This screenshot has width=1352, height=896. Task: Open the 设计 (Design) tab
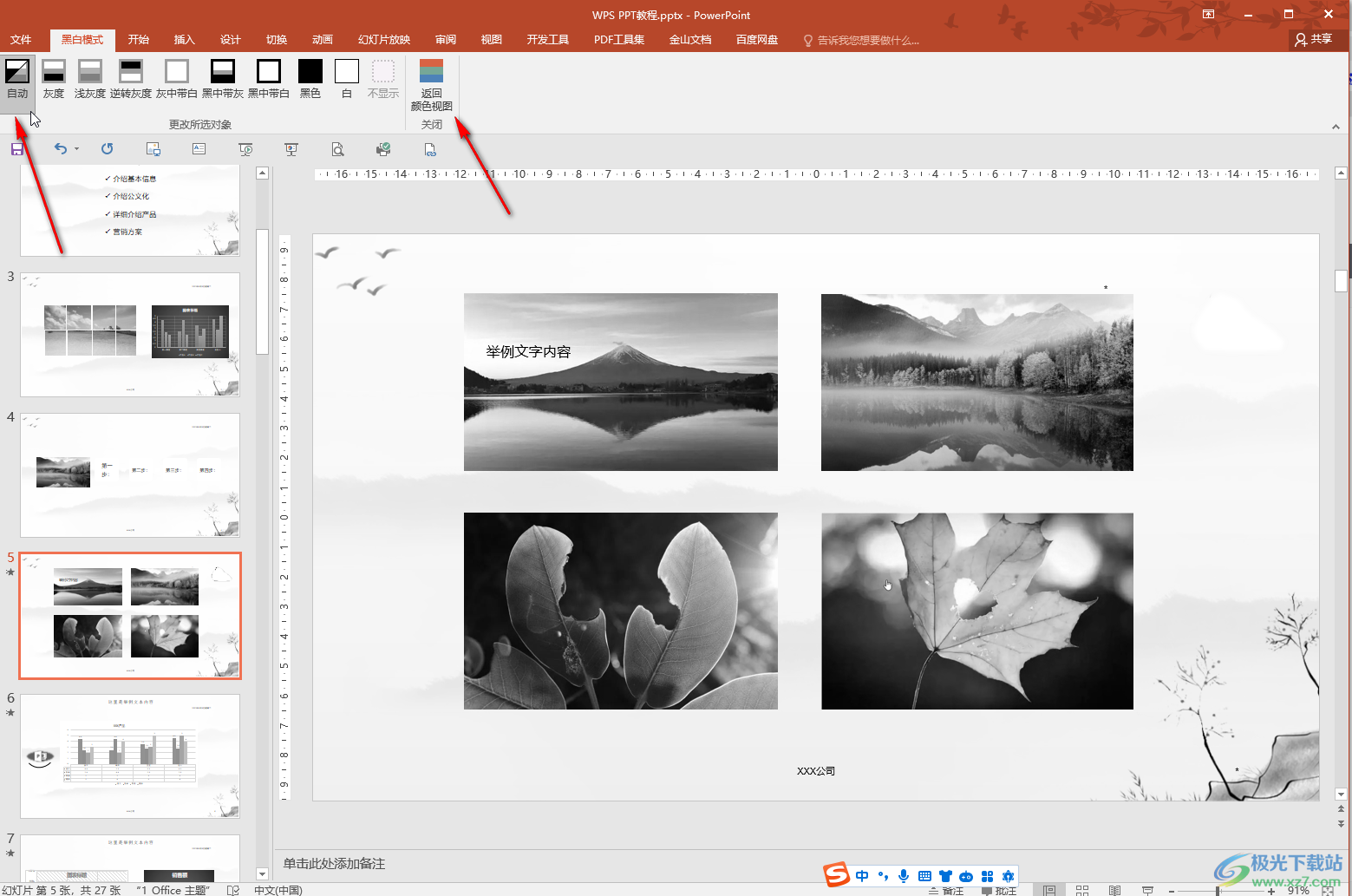coord(231,40)
